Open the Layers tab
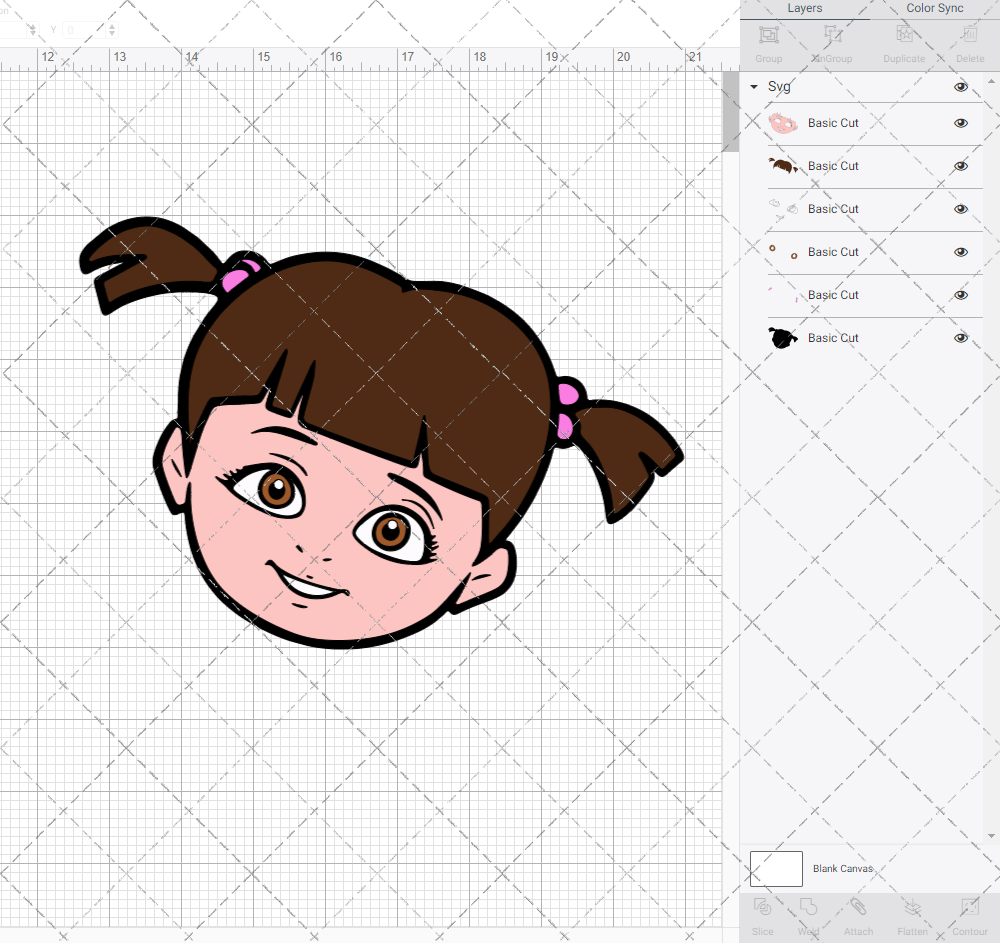This screenshot has height=943, width=1000. coord(804,9)
